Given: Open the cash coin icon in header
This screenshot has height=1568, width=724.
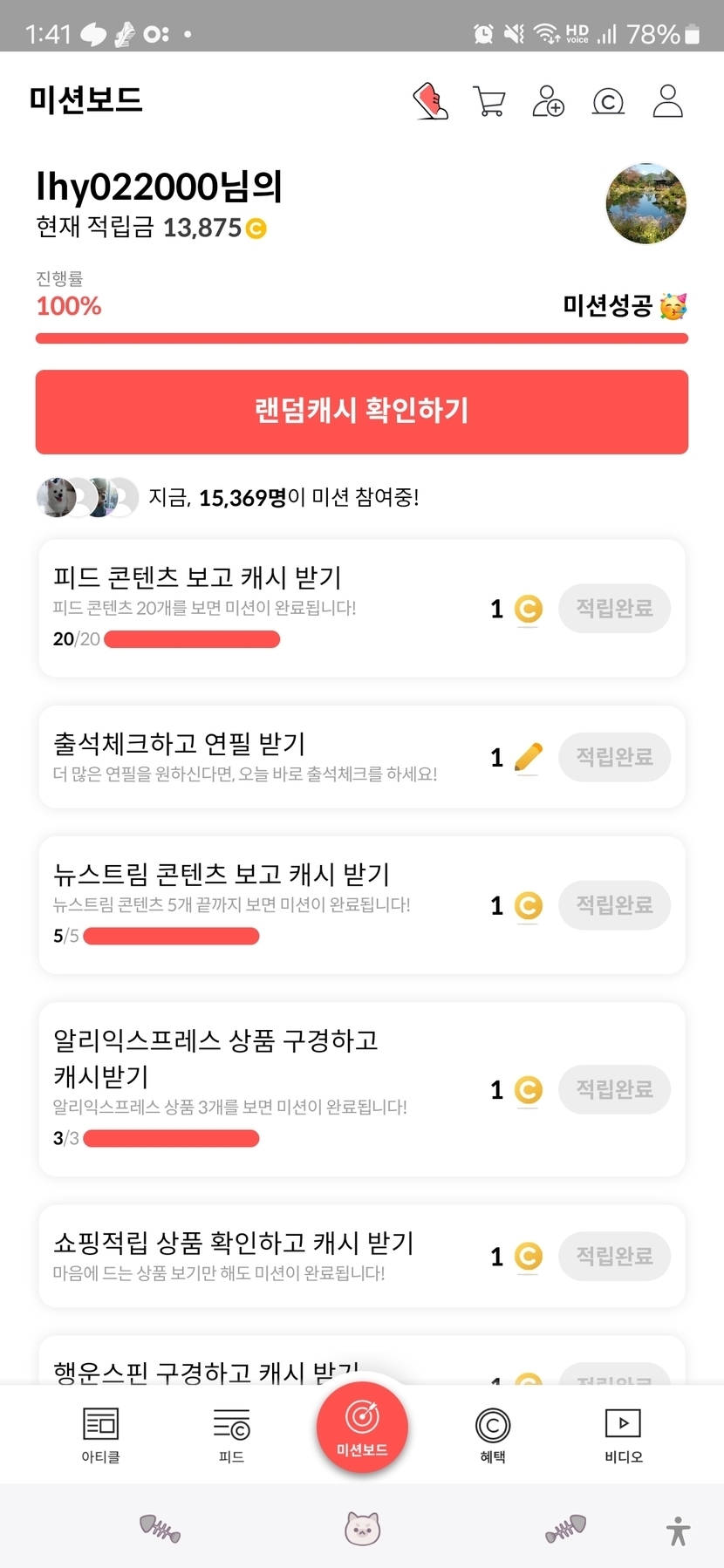Looking at the screenshot, I should point(608,102).
